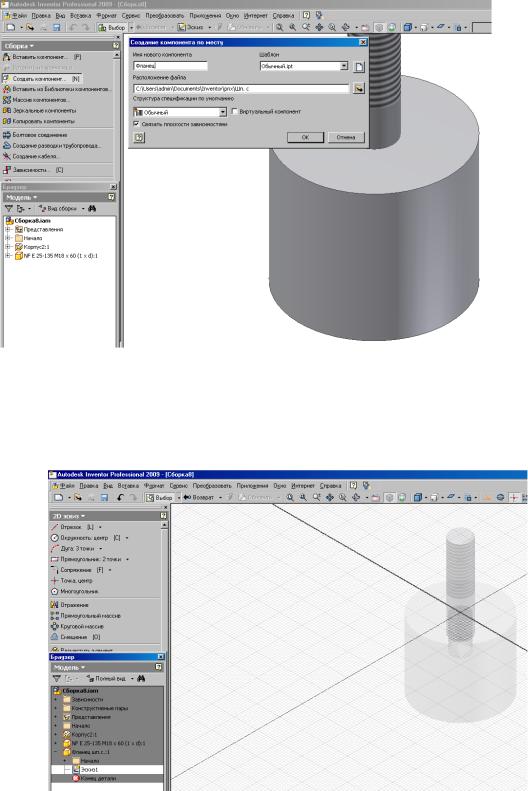Select the Многоугольник tool
528x791 pixels.
click(74, 591)
